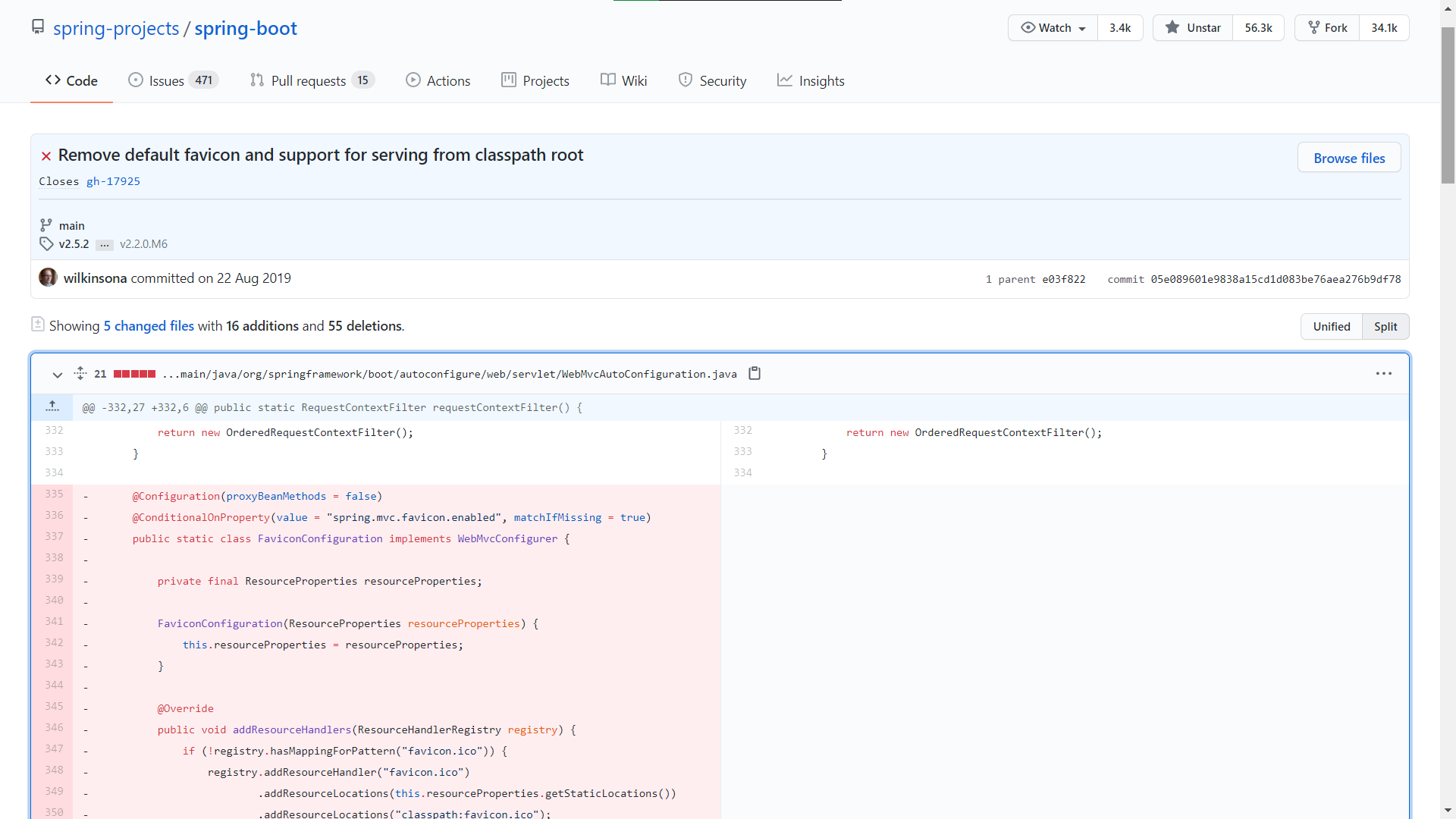Open parent commit e03f822
Viewport: 1456px width, 819px height.
1063,279
